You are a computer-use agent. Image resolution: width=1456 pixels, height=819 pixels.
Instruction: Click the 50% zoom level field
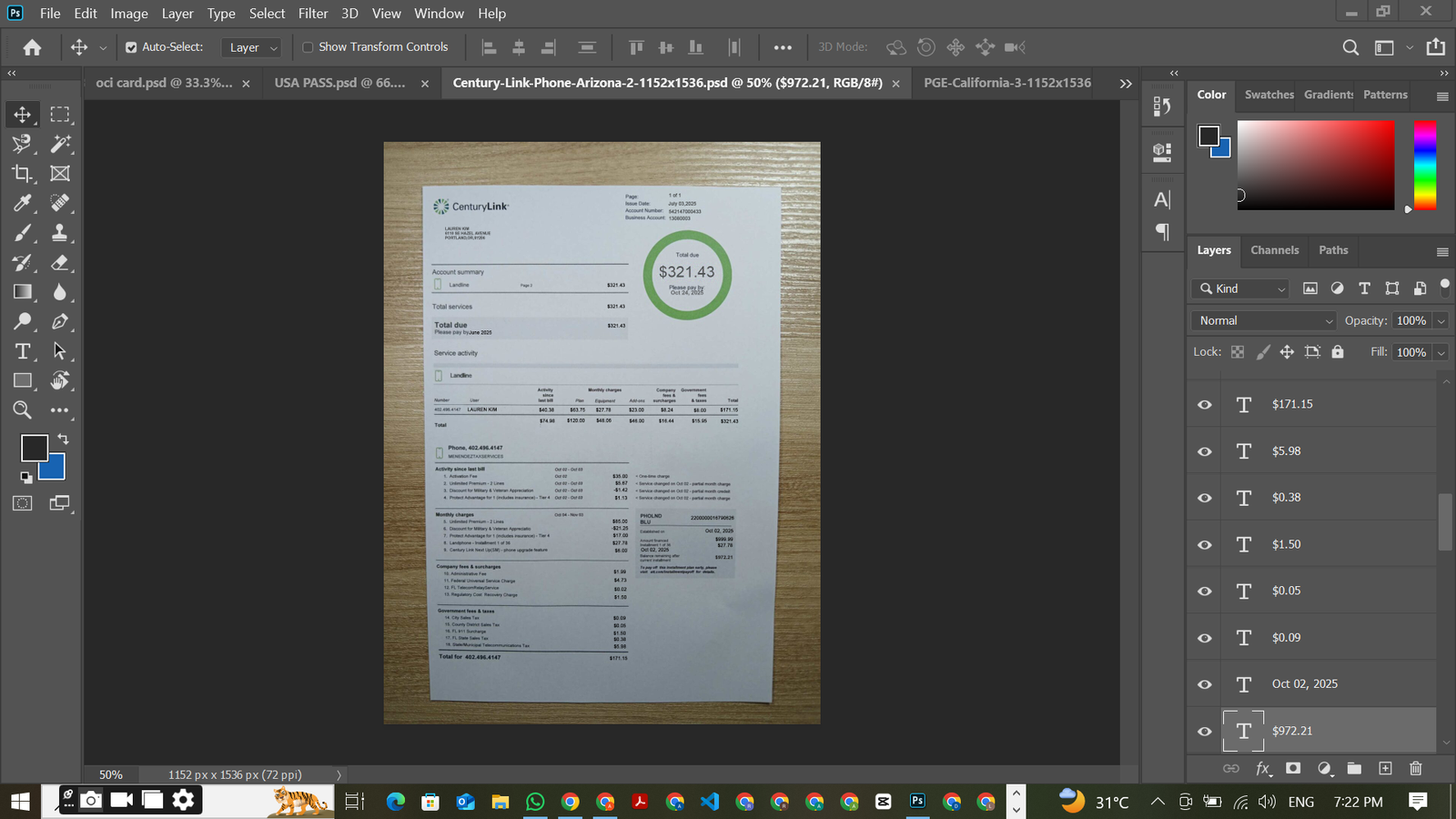(111, 775)
